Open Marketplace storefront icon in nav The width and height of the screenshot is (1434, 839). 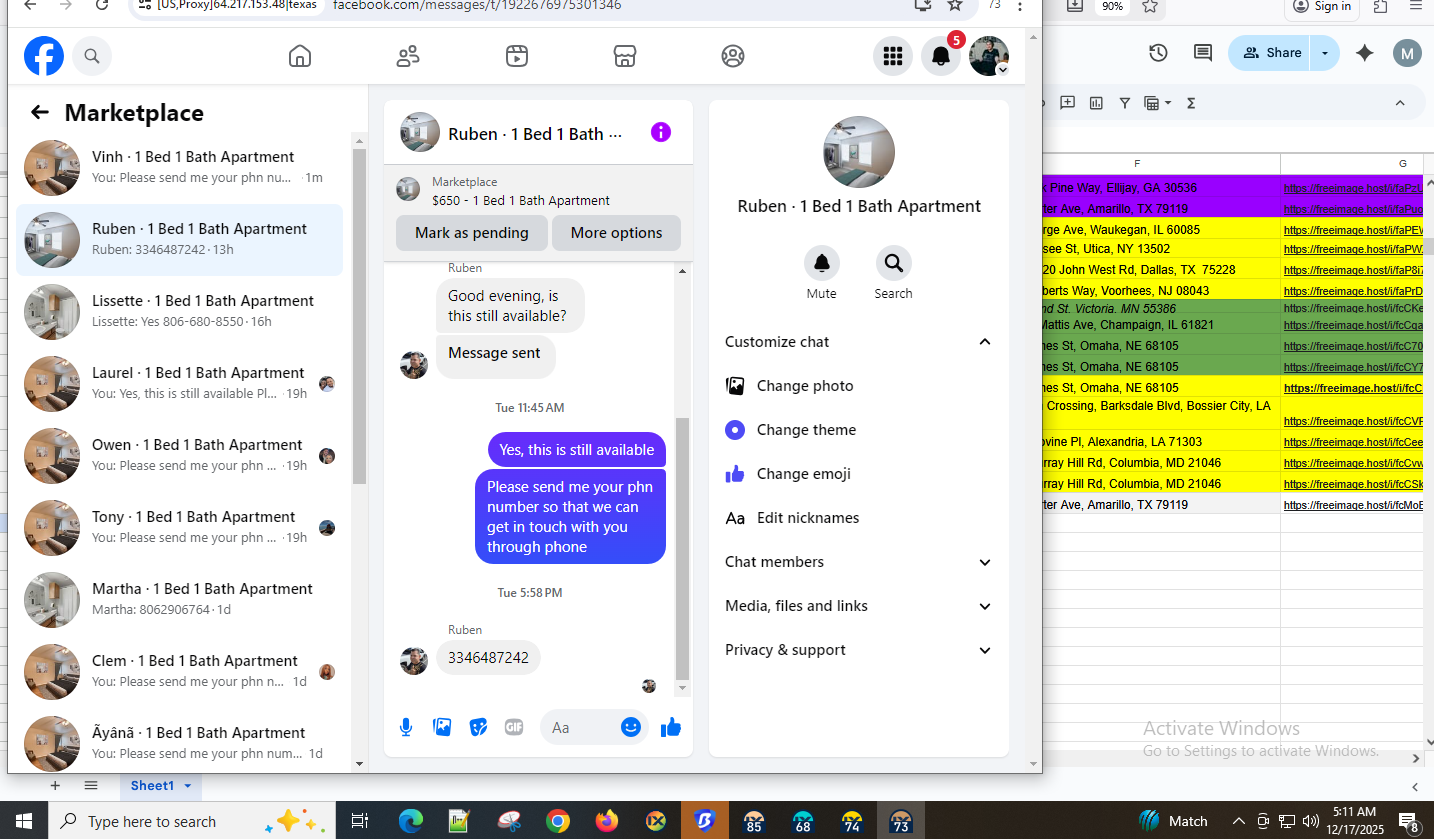pyautogui.click(x=625, y=56)
